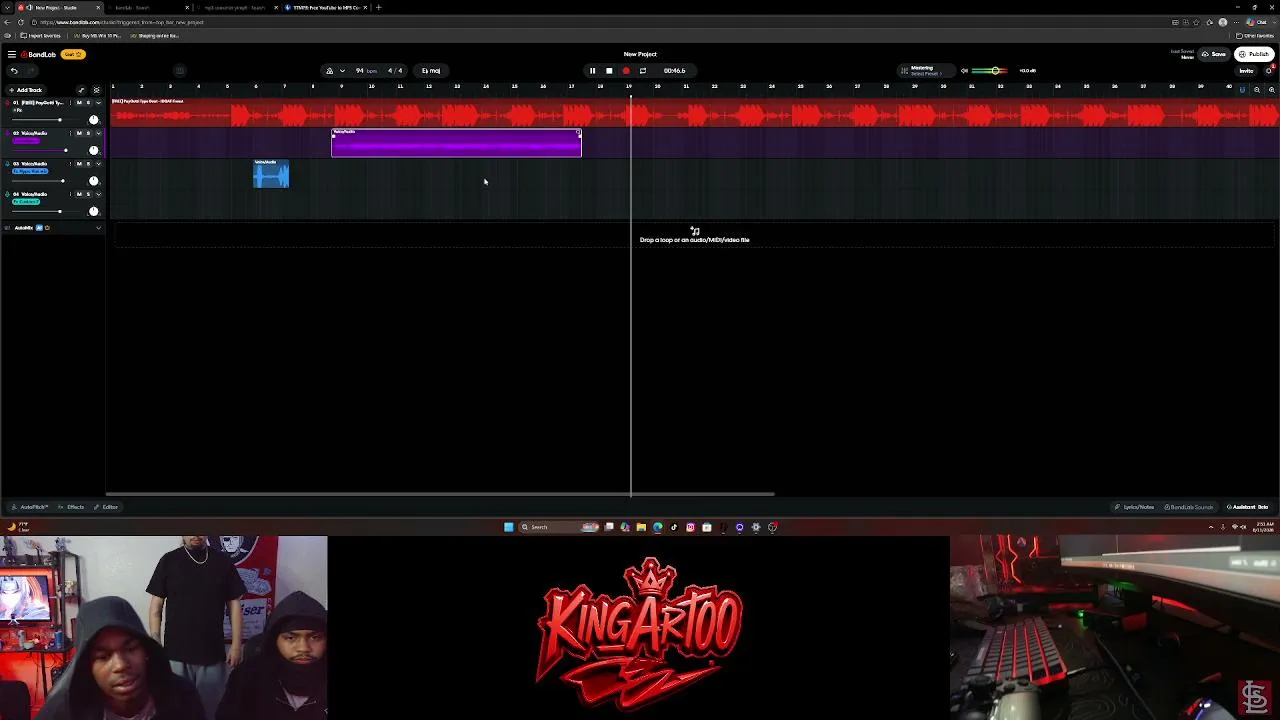Expand track 02 options chevron
Viewport: 1280px width, 720px height.
98,133
